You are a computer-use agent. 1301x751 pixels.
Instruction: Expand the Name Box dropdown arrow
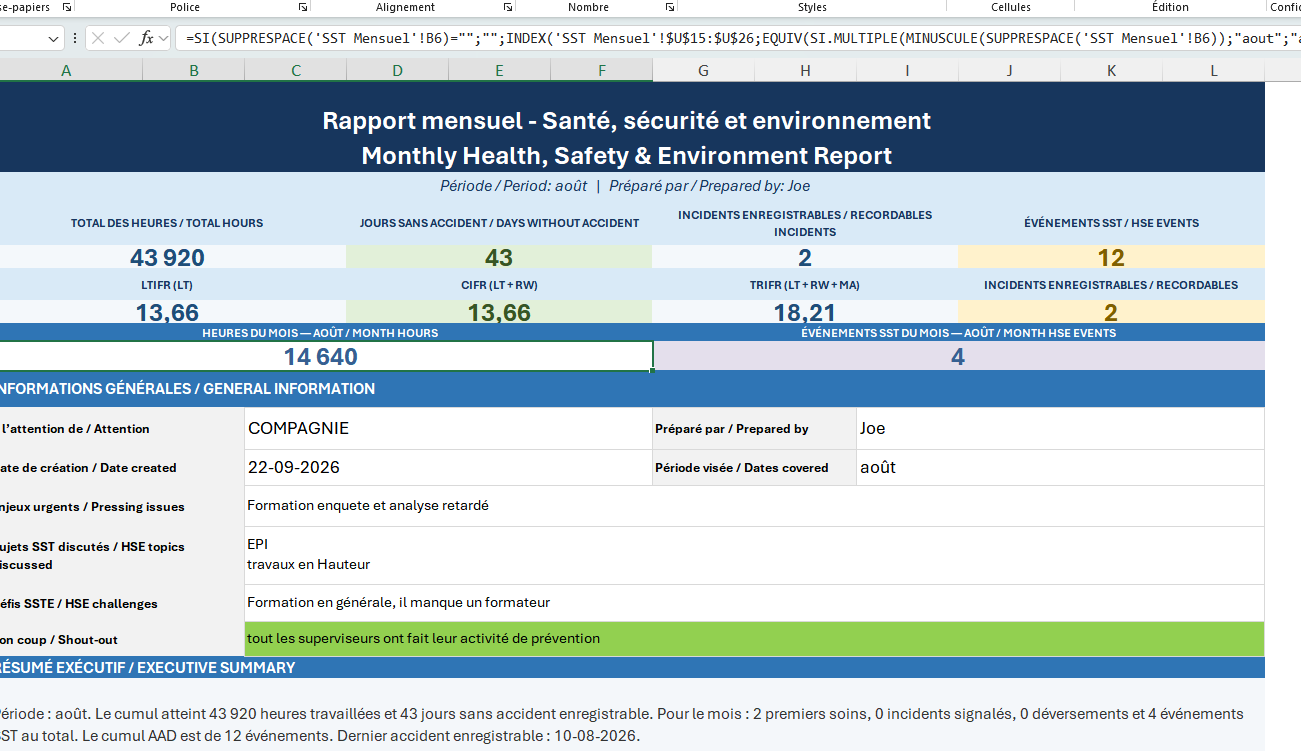tap(54, 39)
